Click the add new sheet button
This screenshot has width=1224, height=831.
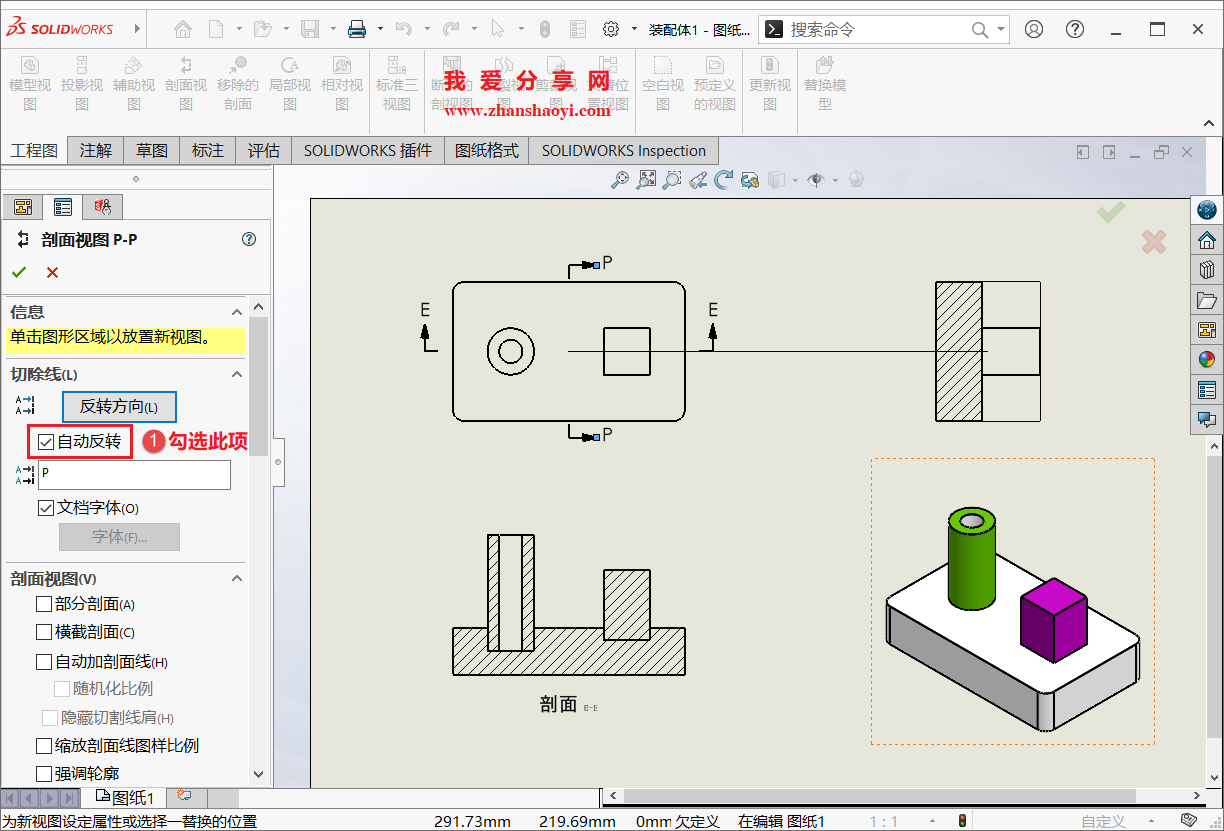pos(184,796)
